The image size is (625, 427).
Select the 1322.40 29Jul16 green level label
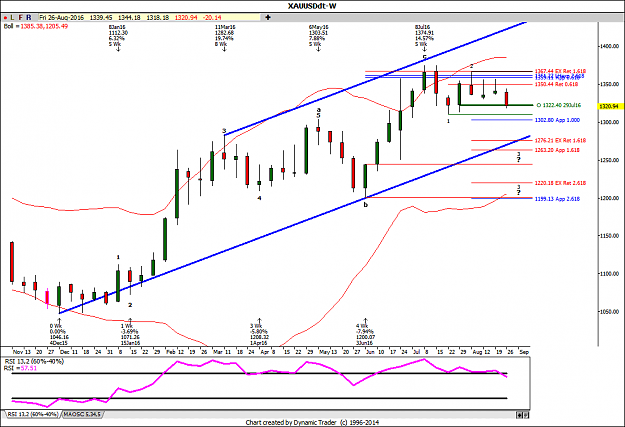tap(559, 105)
